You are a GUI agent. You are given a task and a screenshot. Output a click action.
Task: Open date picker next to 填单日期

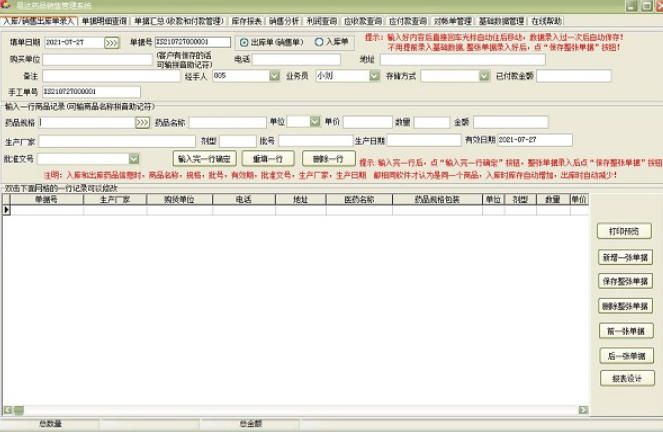[x=112, y=43]
